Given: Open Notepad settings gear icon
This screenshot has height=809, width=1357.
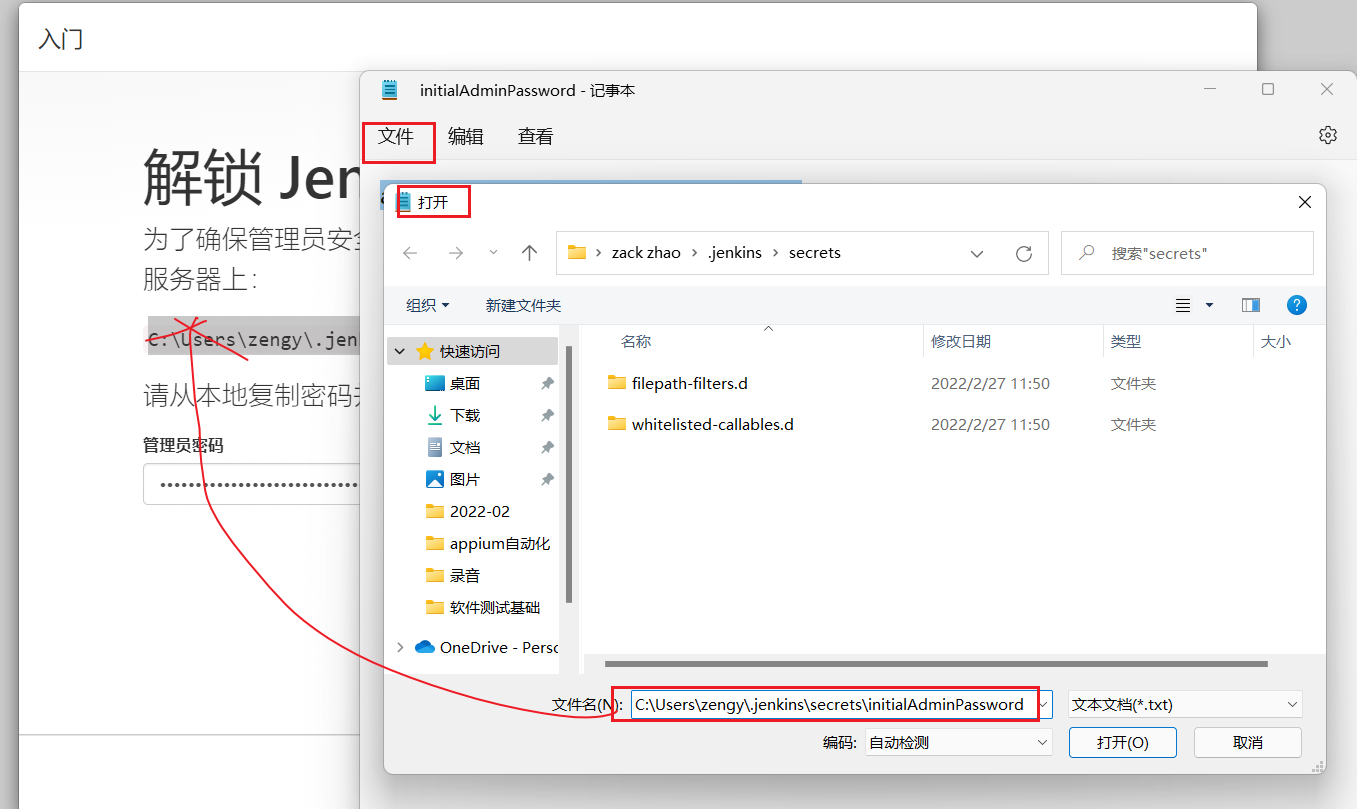Looking at the screenshot, I should 1327,135.
